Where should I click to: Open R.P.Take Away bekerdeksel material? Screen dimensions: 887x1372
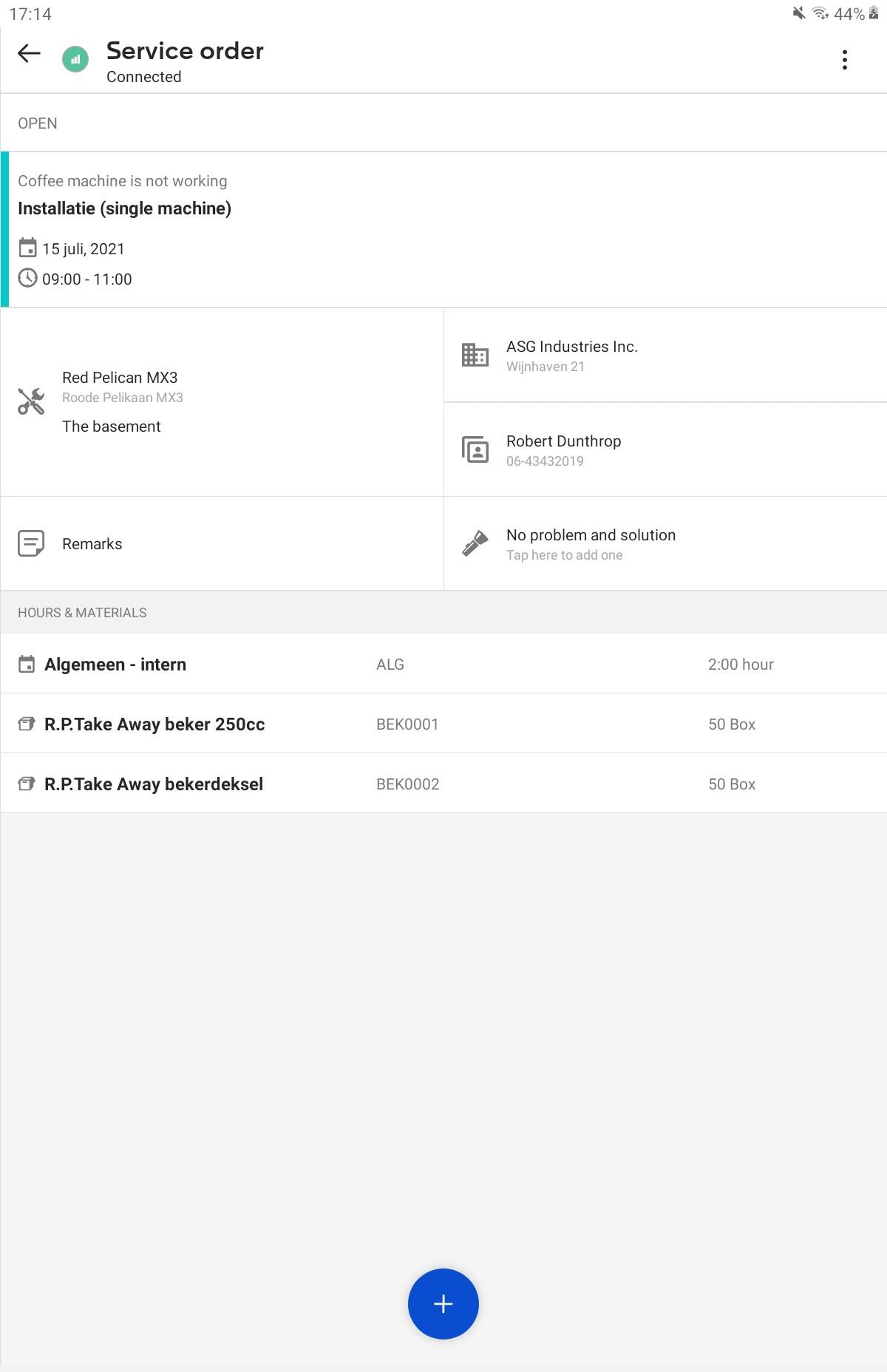click(443, 784)
